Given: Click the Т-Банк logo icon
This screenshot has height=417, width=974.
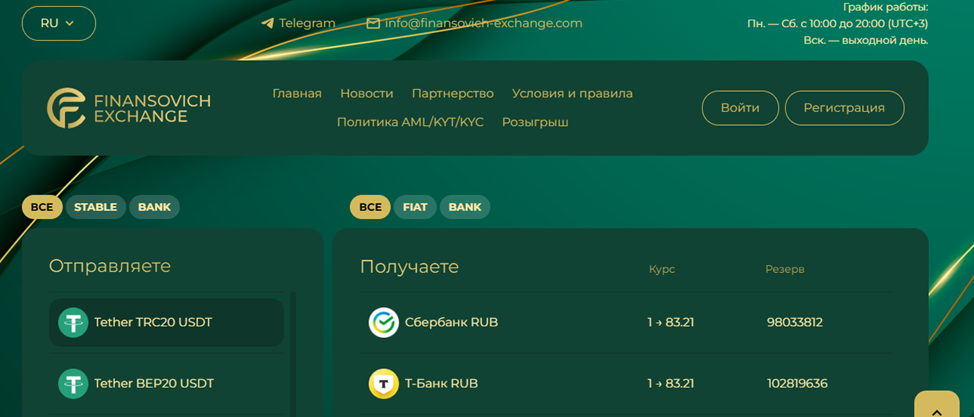Looking at the screenshot, I should (x=383, y=383).
